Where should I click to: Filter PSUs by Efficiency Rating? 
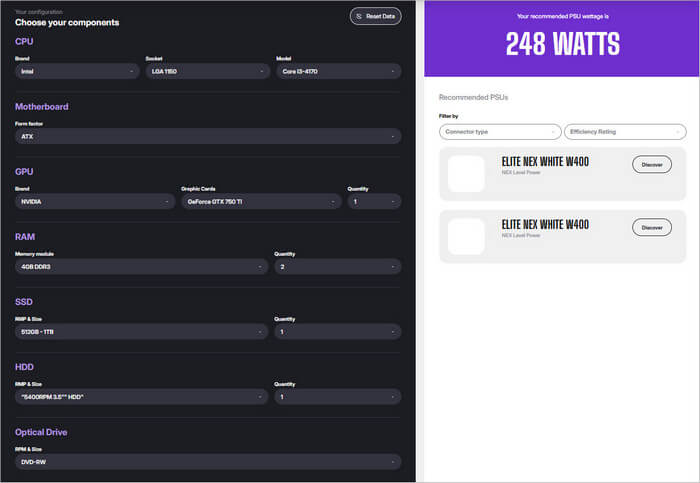tap(625, 132)
